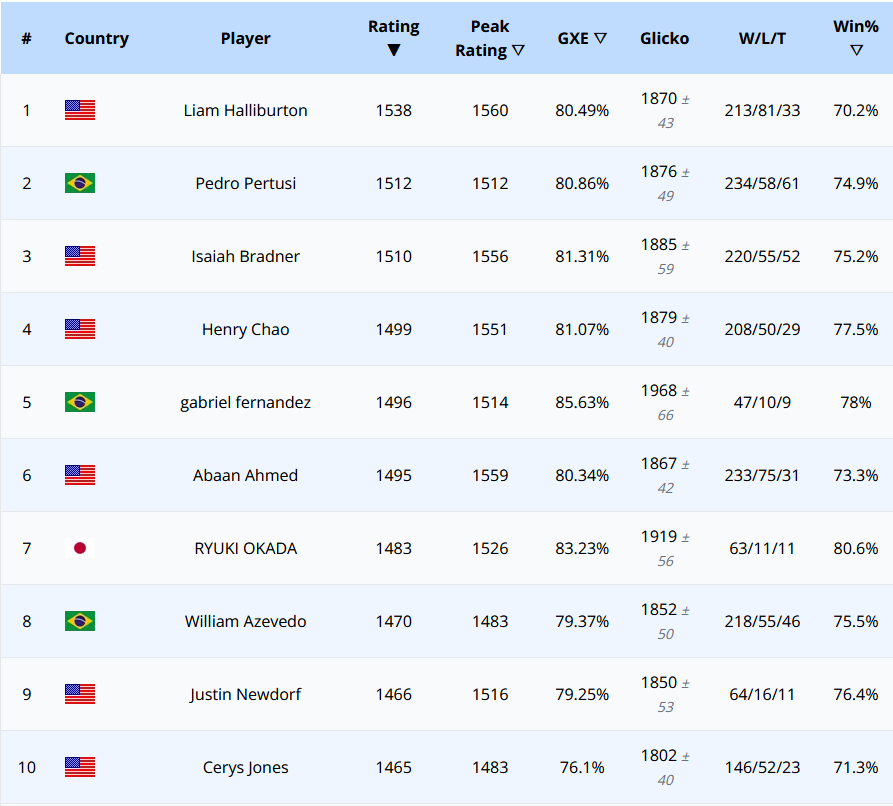Select player RYUKI OKADA

coord(245,548)
